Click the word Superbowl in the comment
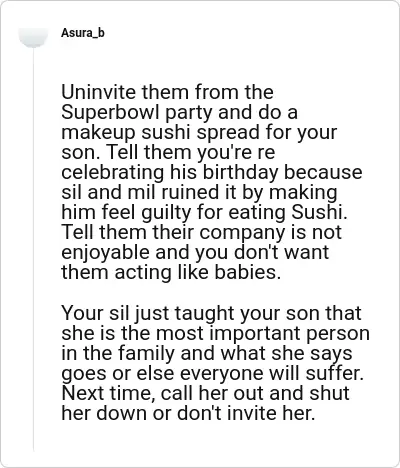Image resolution: width=400 pixels, height=468 pixels. point(111,113)
